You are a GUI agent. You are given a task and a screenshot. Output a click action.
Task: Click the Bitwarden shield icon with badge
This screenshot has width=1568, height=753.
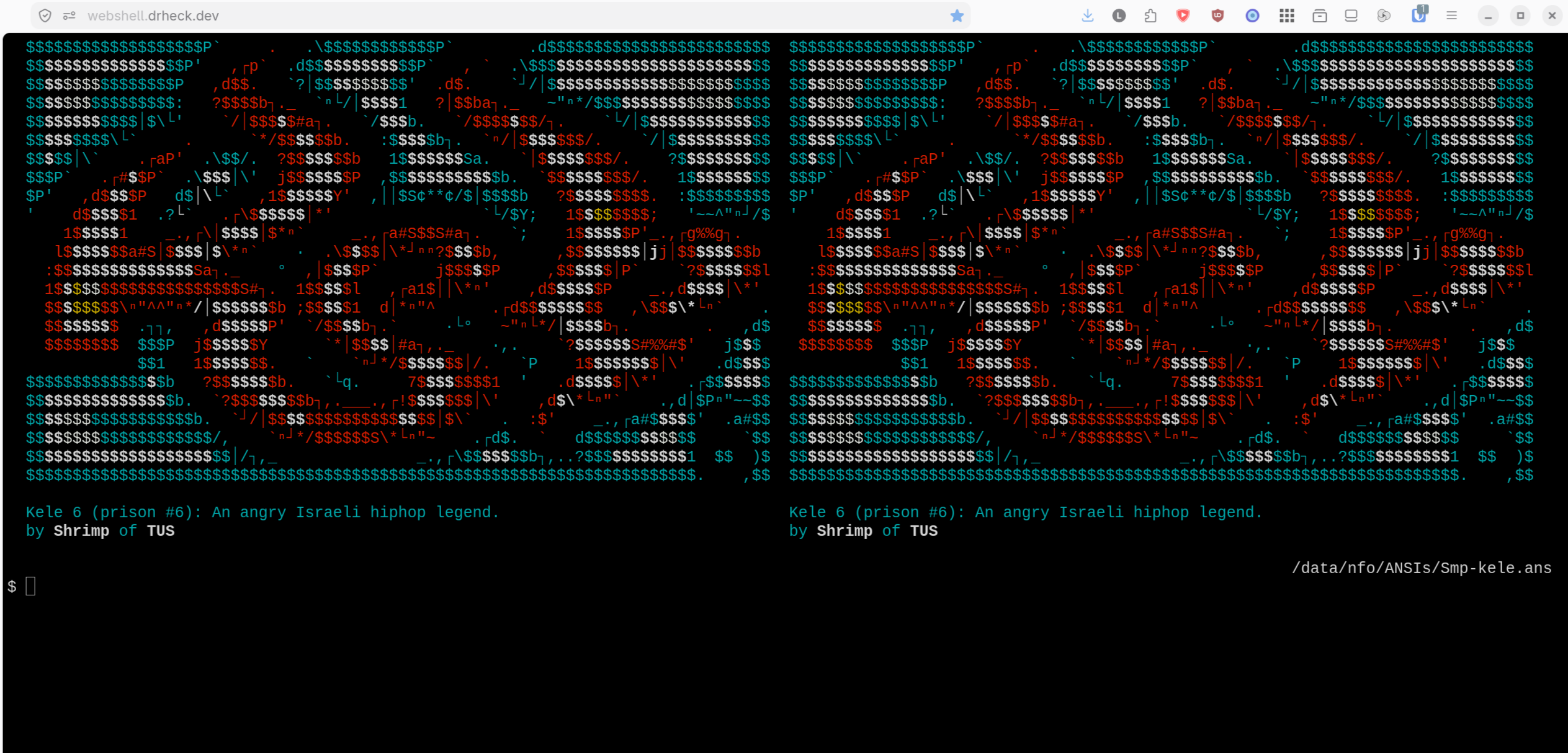pos(1418,14)
